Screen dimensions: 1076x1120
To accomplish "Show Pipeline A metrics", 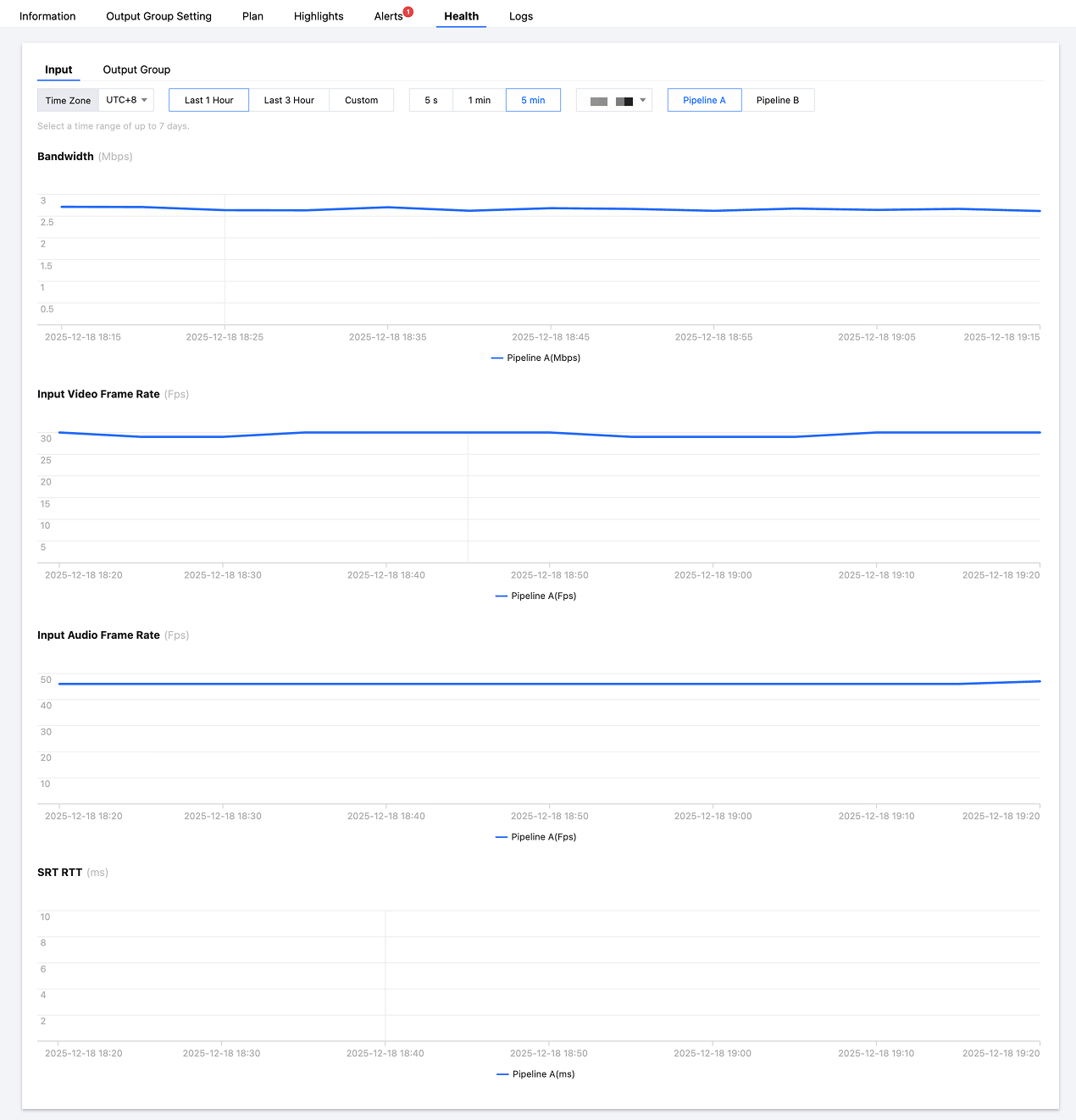I will coord(704,100).
